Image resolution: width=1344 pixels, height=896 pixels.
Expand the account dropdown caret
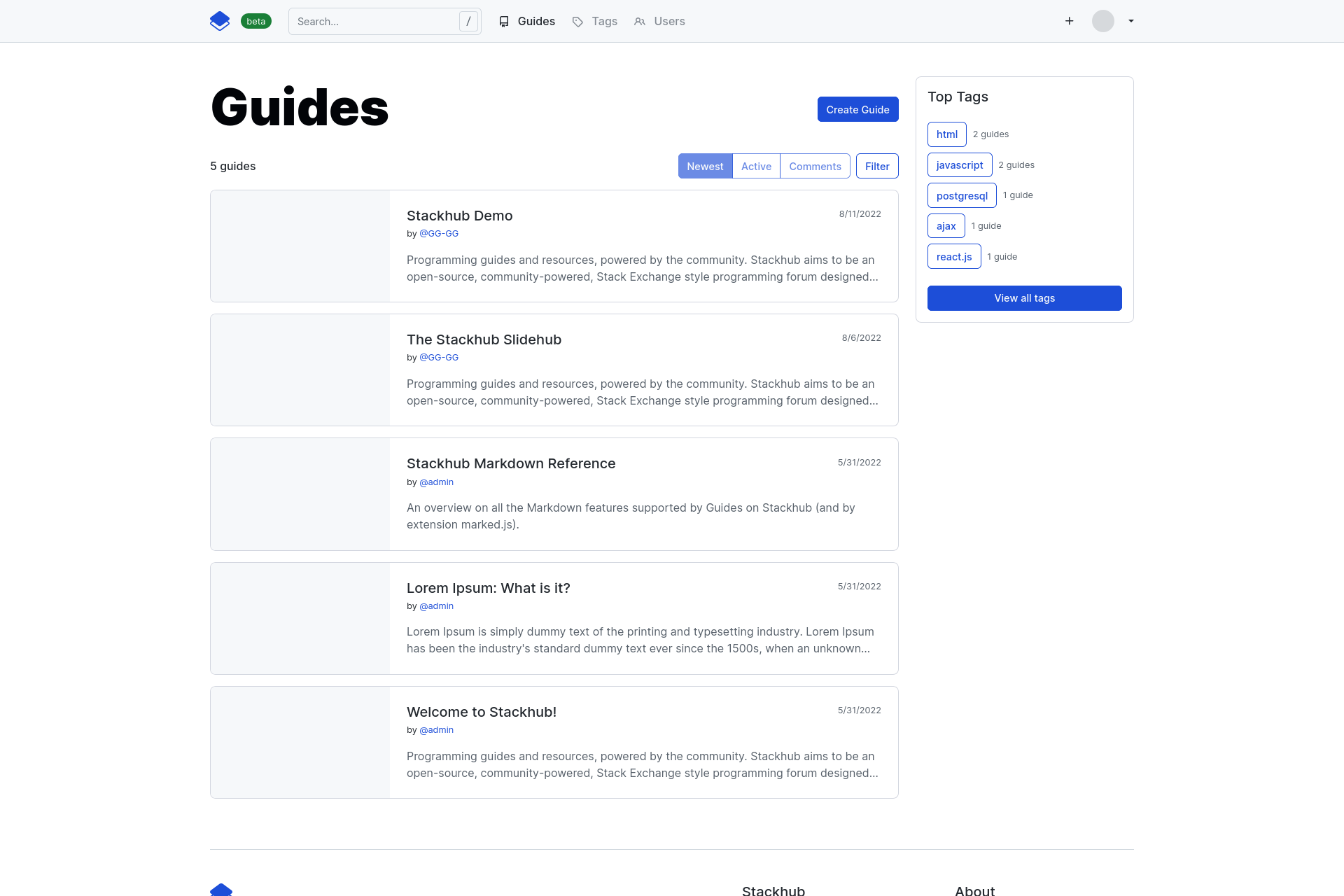pos(1130,21)
